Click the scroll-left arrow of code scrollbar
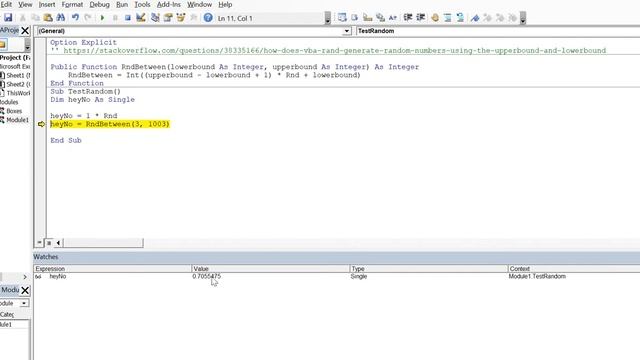 click(x=58, y=243)
